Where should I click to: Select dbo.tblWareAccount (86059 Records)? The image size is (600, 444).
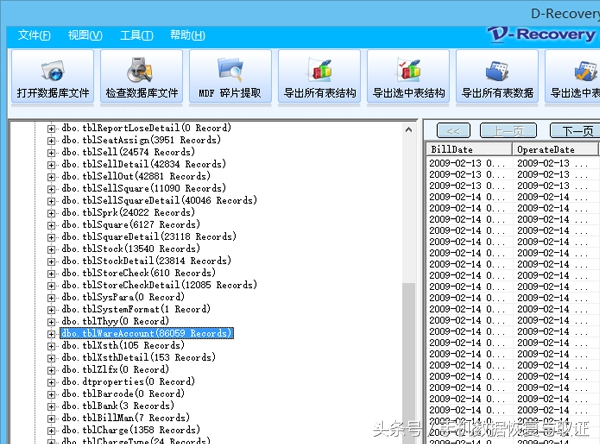tap(147, 333)
